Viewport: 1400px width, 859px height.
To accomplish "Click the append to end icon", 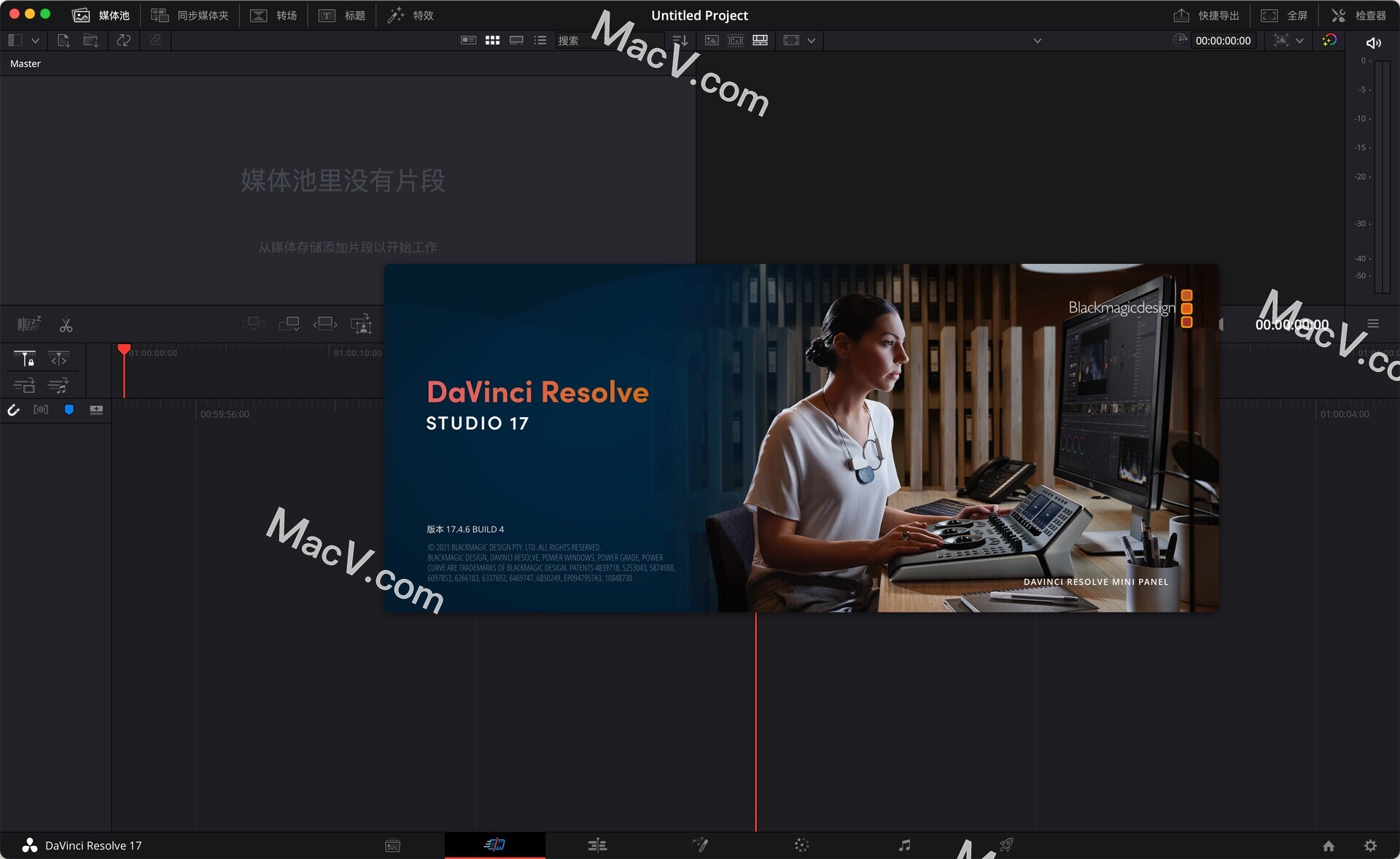I will pyautogui.click(x=289, y=323).
